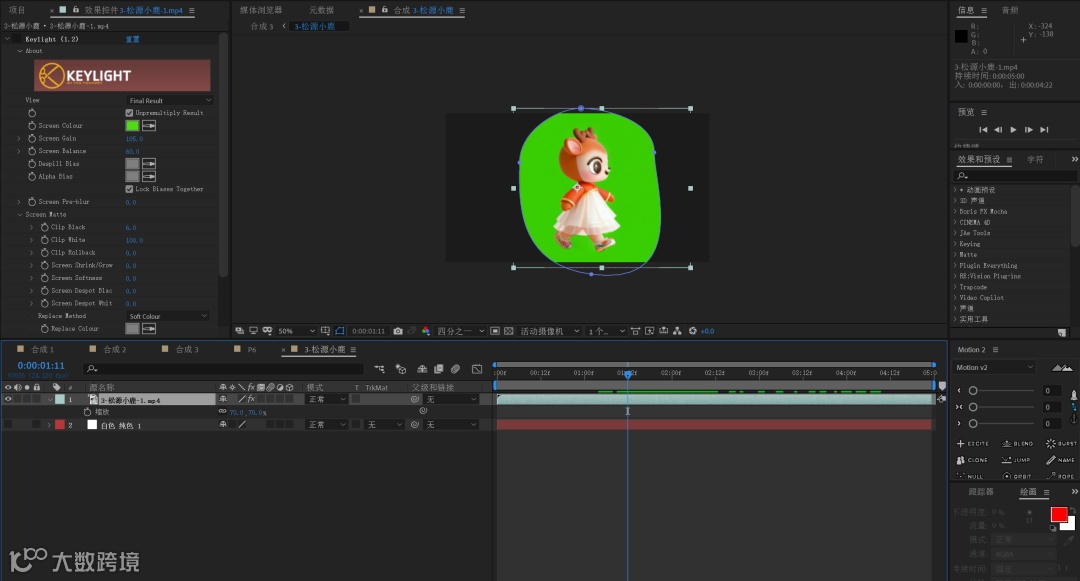The width and height of the screenshot is (1080, 581).
Task: Toggle Lock Biases Together checkbox
Action: (129, 189)
